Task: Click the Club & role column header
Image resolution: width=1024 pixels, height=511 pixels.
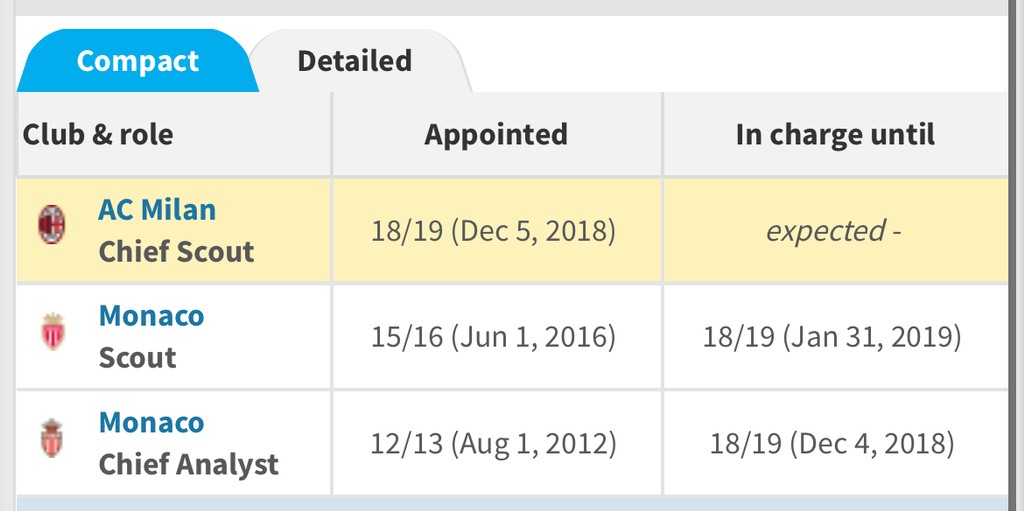Action: pyautogui.click(x=98, y=135)
